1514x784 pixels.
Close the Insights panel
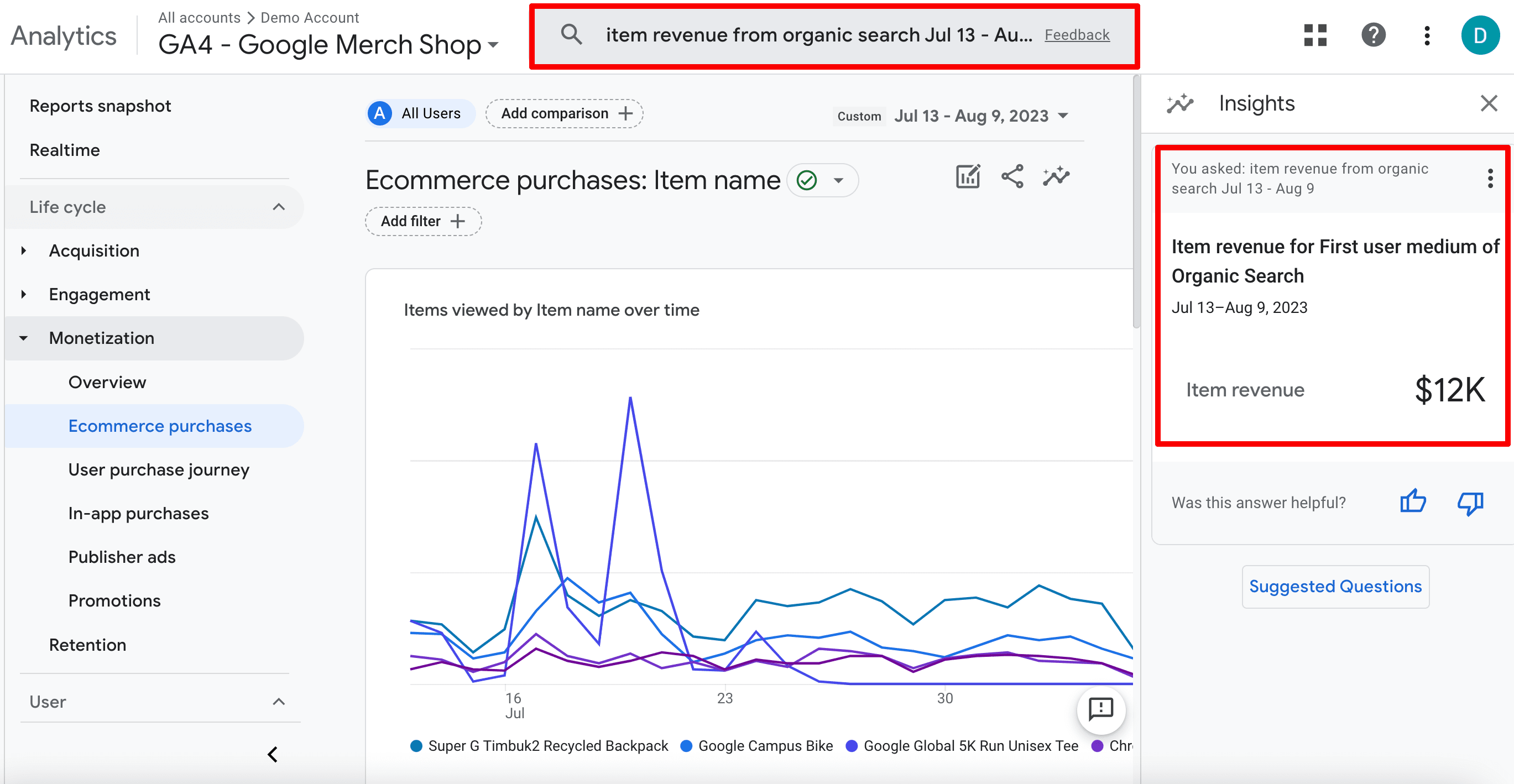click(x=1488, y=103)
